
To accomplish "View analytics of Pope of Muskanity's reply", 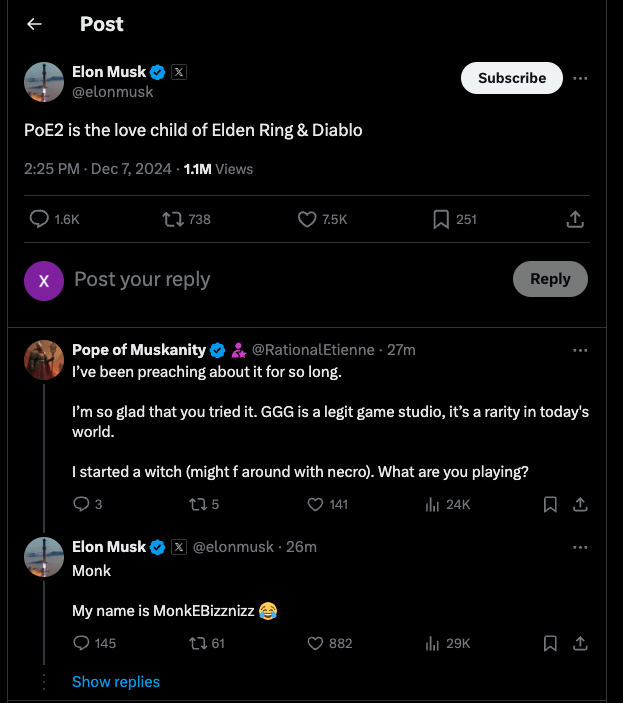I will point(433,504).
